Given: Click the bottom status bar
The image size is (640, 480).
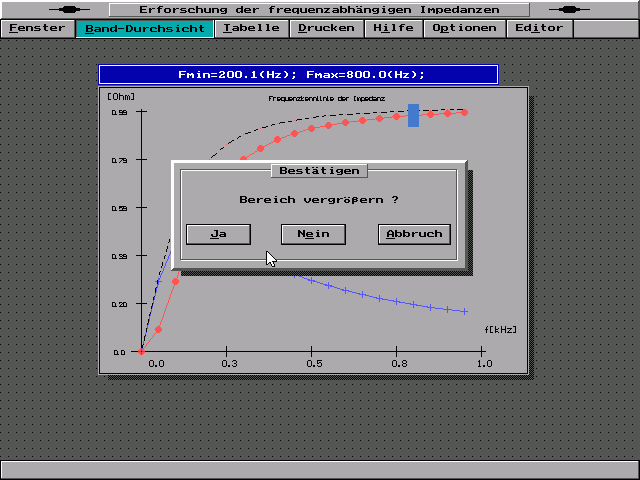Looking at the screenshot, I should 320,469.
